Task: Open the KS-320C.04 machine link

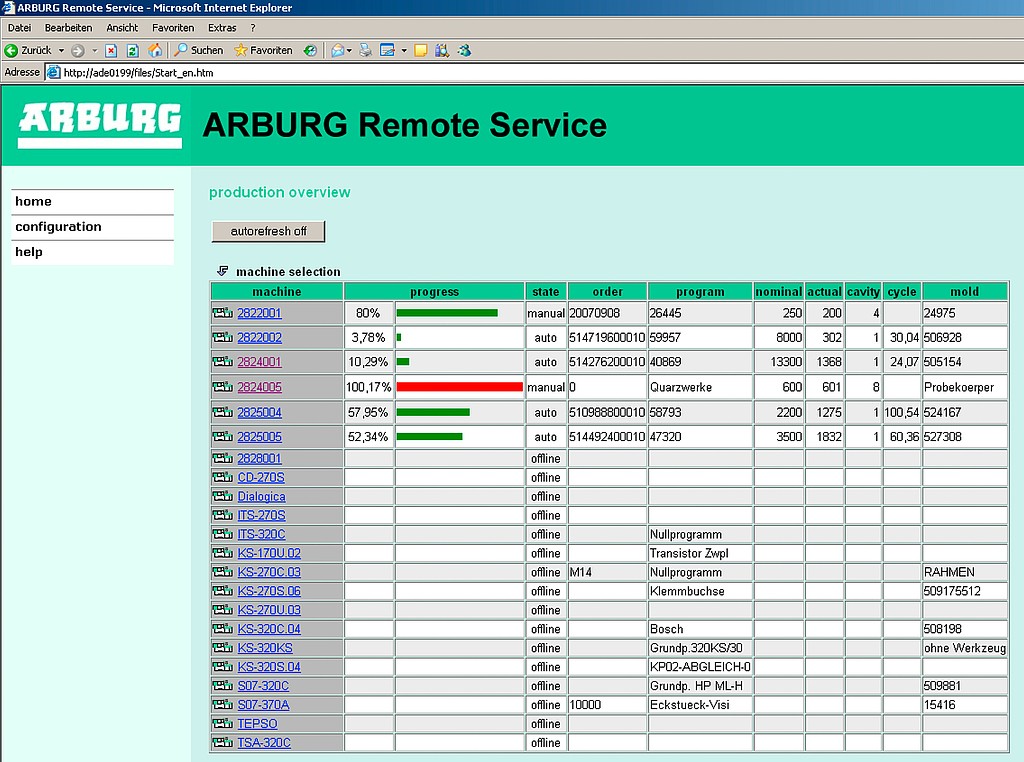Action: [x=269, y=629]
